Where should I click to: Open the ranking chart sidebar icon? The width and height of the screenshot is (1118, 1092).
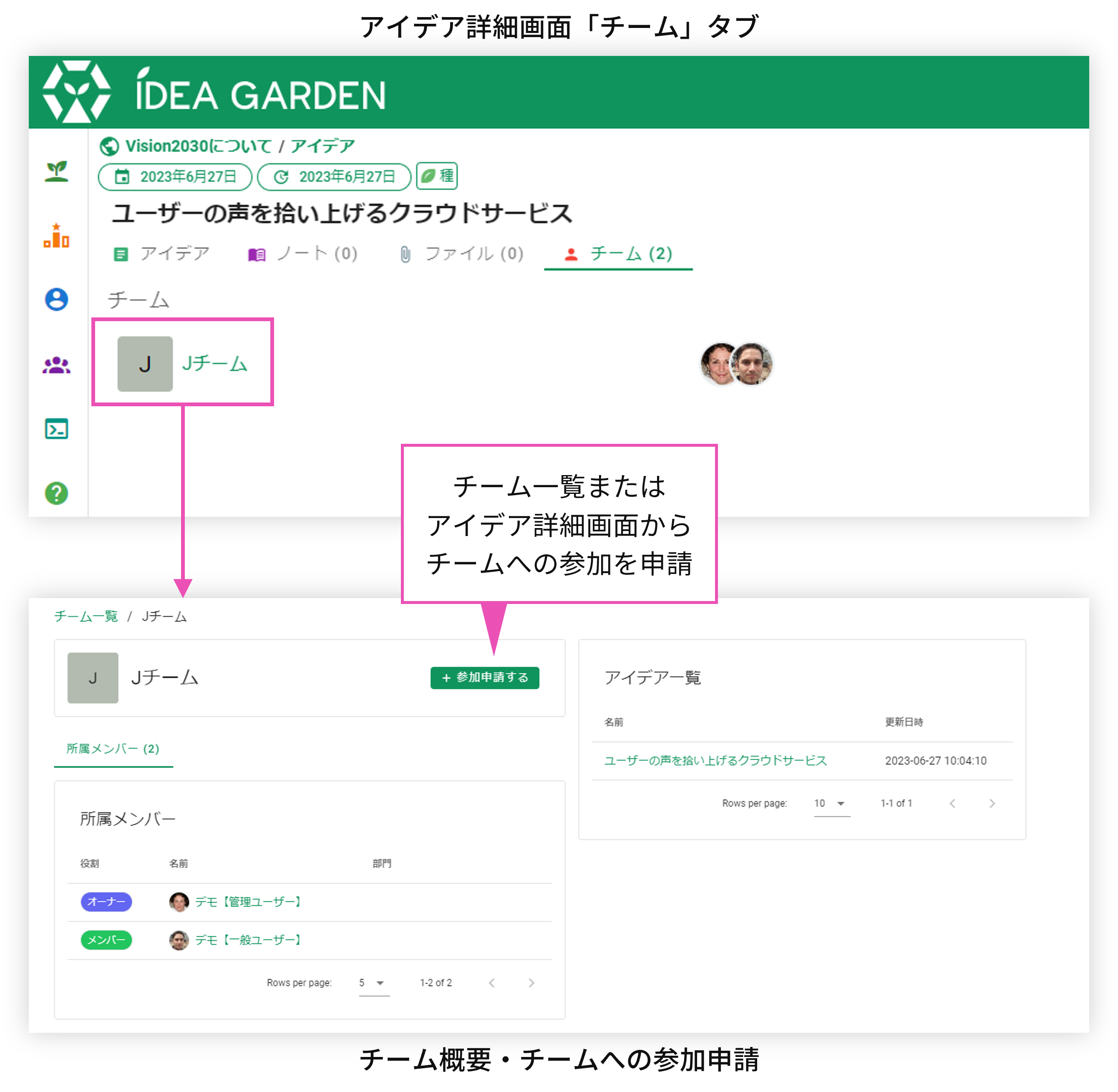[x=56, y=236]
